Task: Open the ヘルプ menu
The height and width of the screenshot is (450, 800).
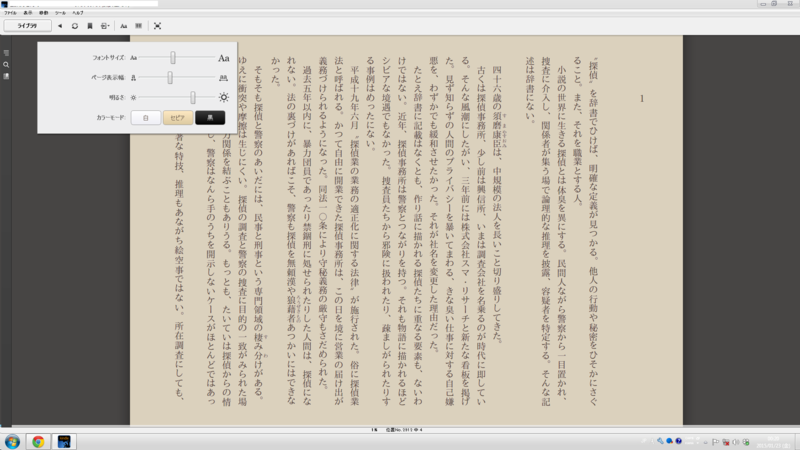Action: 78,13
